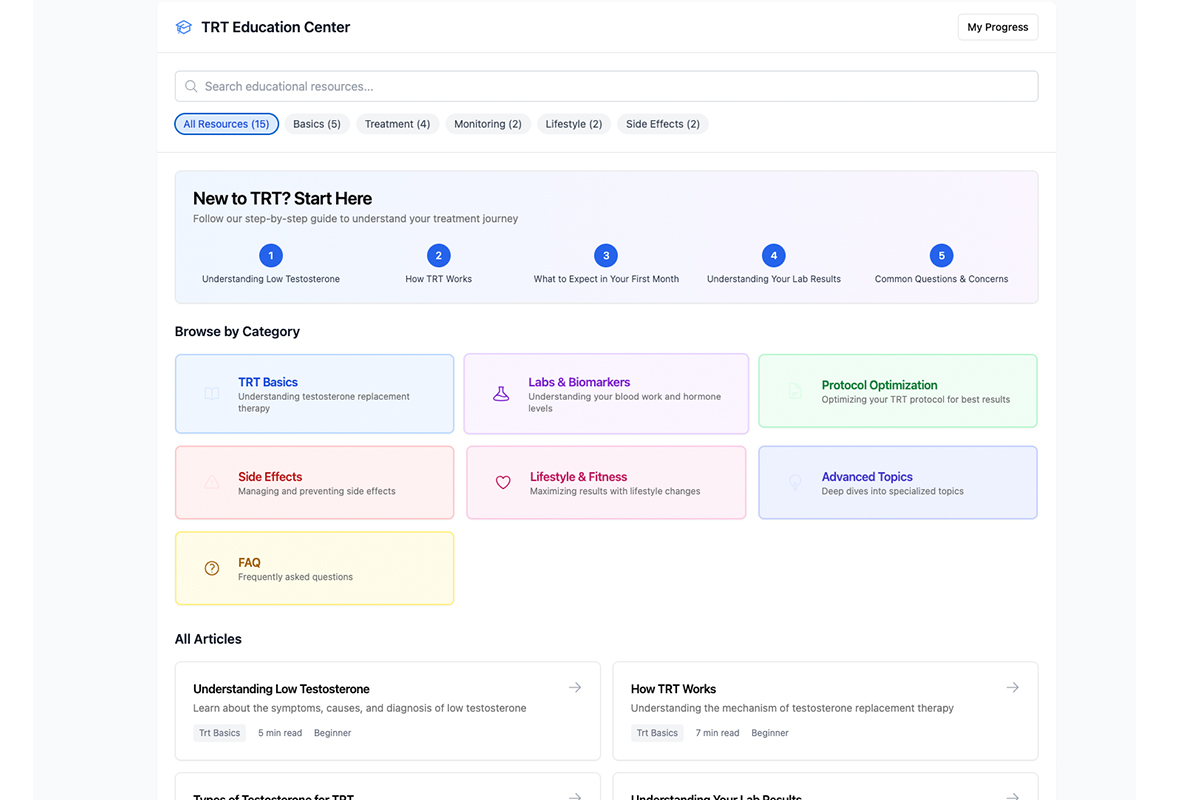Click the Side Effects warning triangle icon
The width and height of the screenshot is (1200, 800).
(x=211, y=482)
